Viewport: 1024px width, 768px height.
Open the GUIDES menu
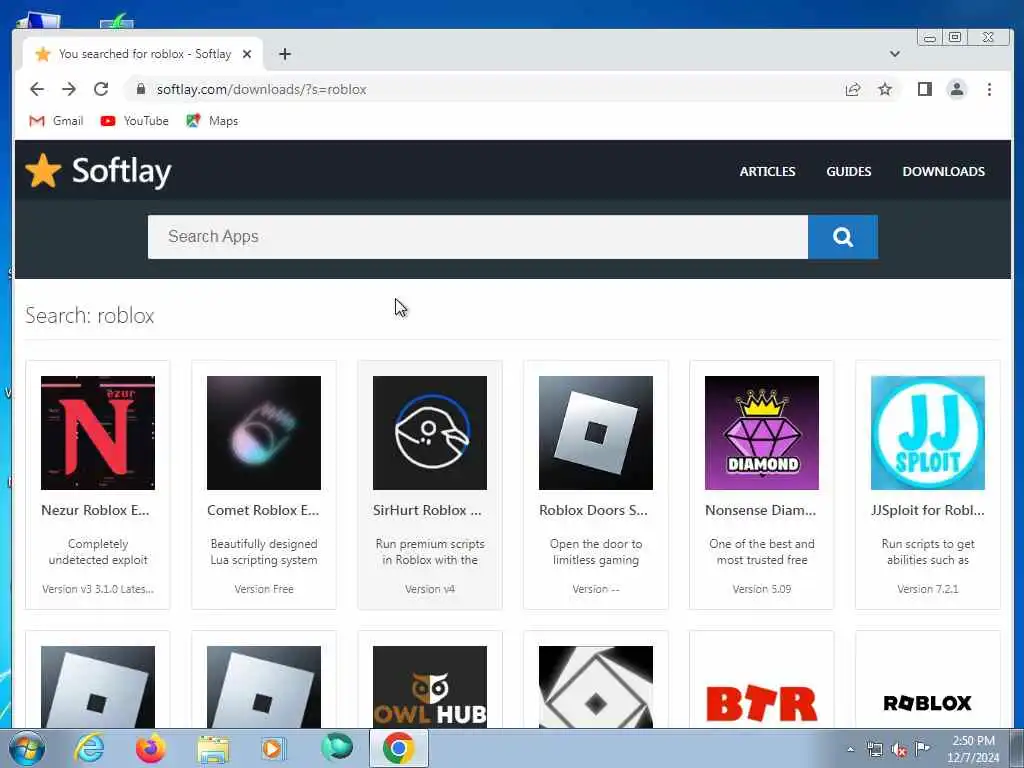point(848,171)
